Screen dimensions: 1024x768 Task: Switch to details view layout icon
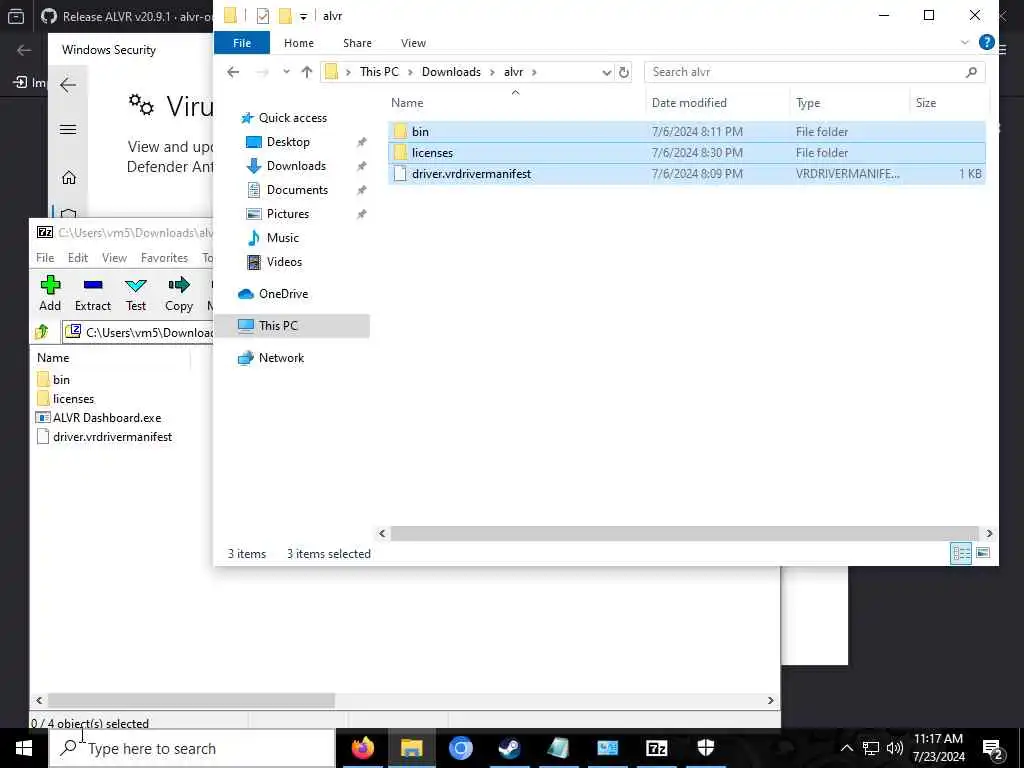click(x=961, y=554)
